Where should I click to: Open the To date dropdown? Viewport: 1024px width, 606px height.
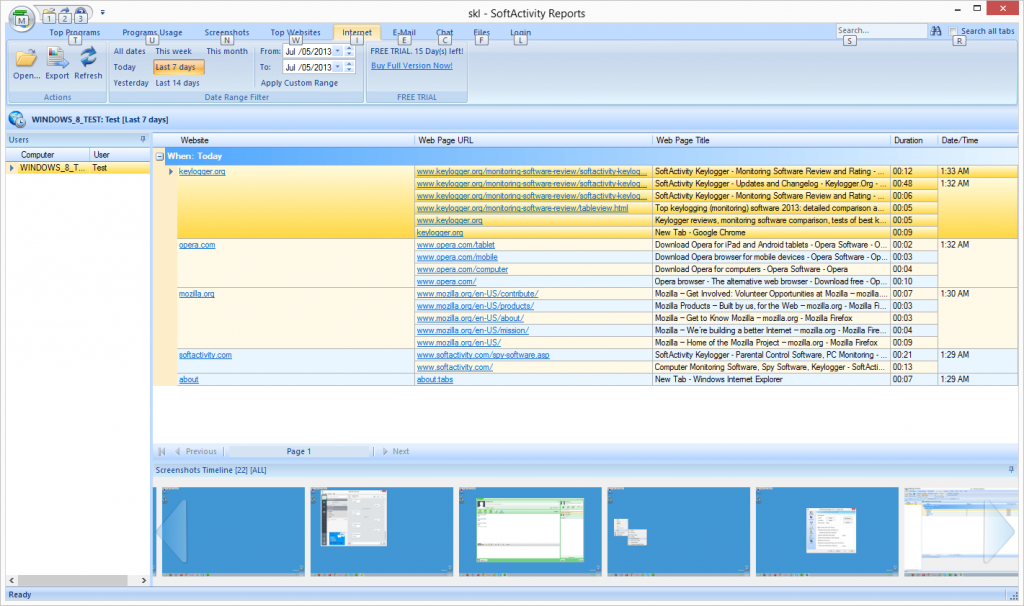point(337,67)
